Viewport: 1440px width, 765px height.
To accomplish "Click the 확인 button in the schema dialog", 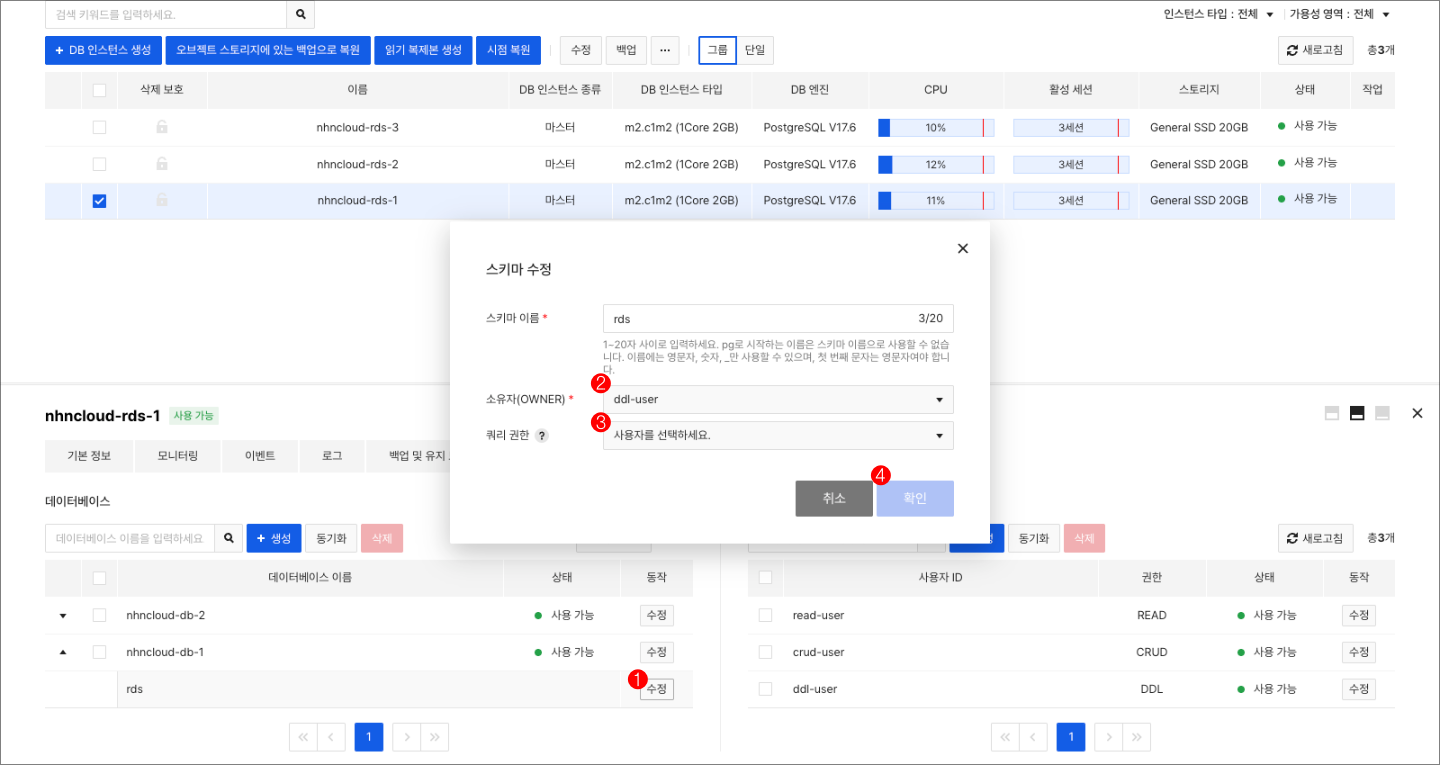I will tap(914, 498).
